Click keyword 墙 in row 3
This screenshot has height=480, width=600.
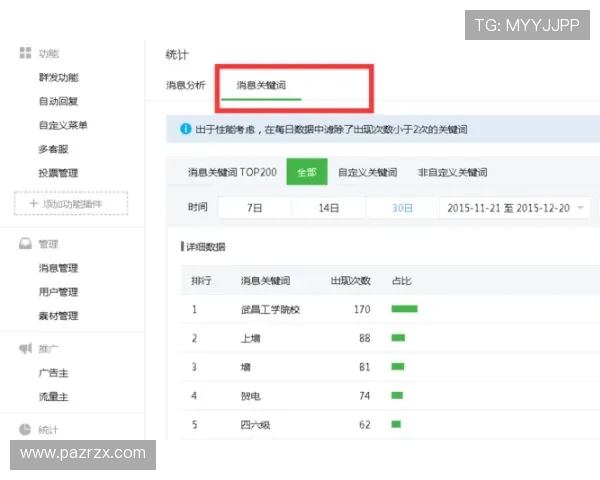tap(246, 367)
